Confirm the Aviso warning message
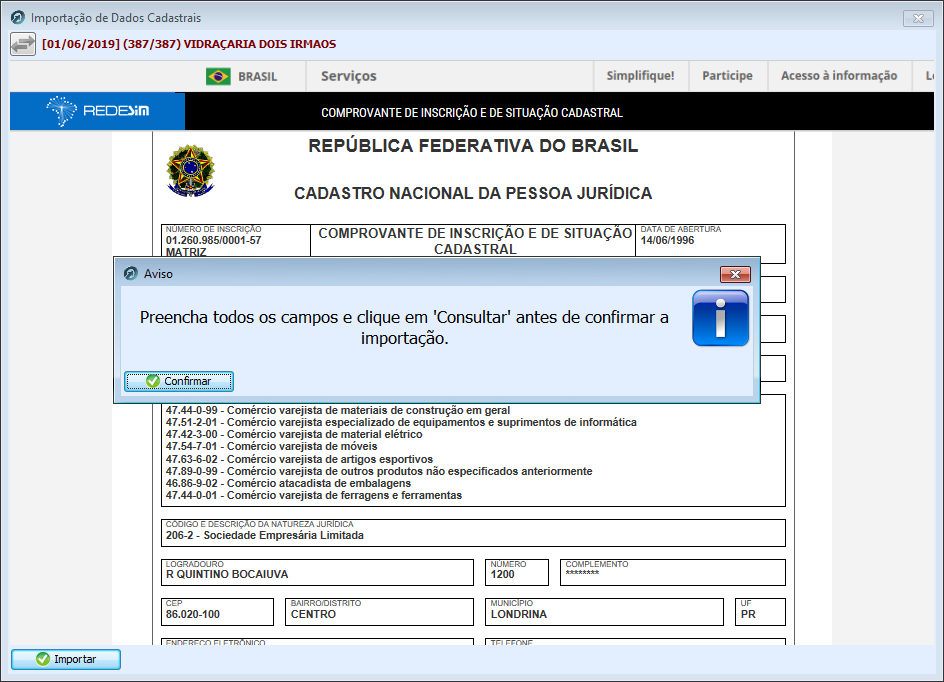Image resolution: width=944 pixels, height=682 pixels. coord(179,381)
